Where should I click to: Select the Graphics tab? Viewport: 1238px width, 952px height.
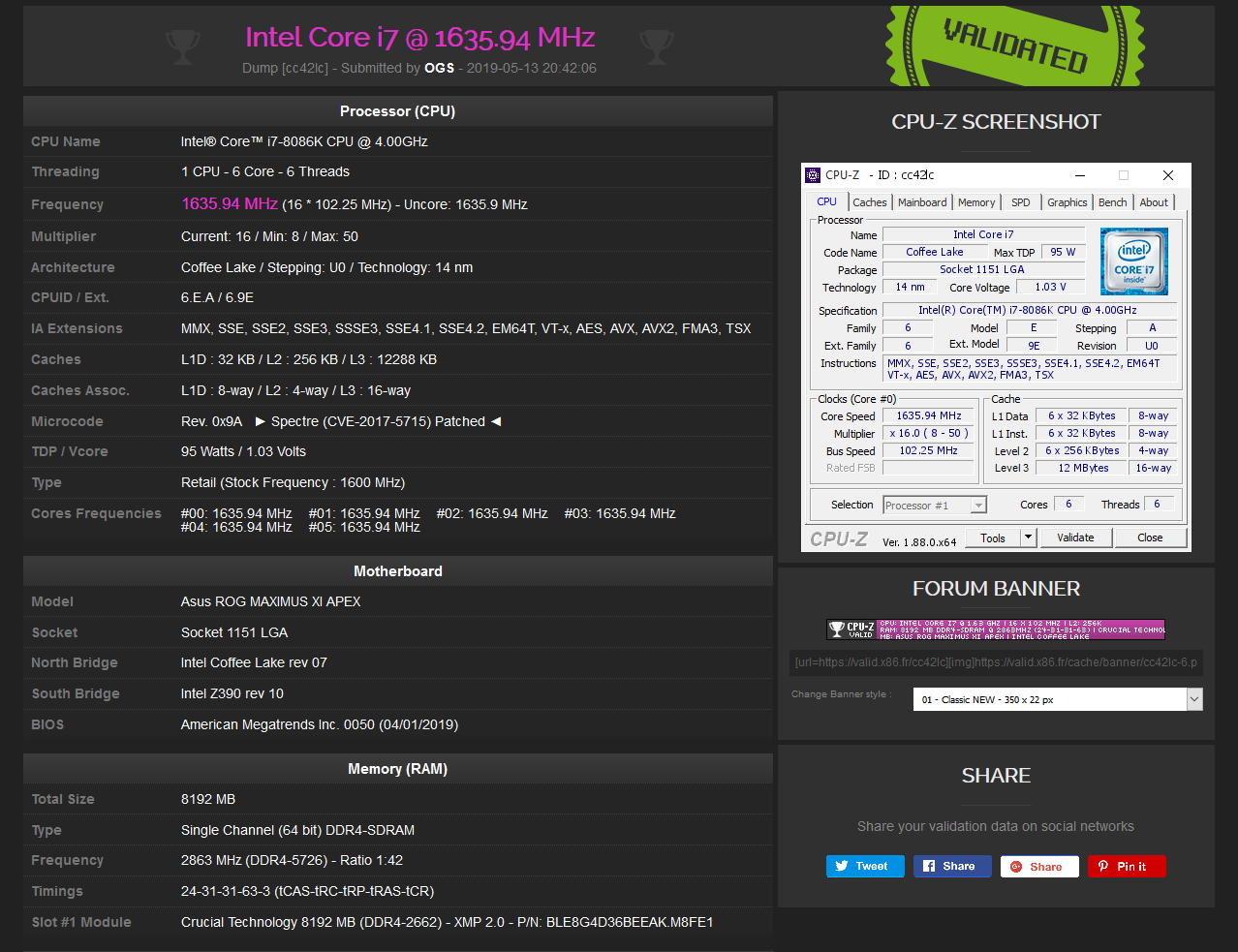coord(1068,202)
